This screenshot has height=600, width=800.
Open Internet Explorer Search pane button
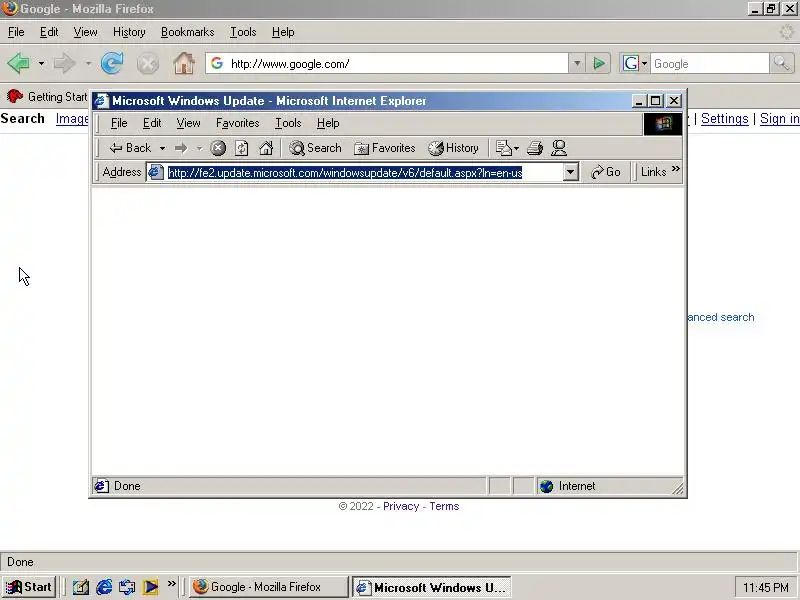315,148
